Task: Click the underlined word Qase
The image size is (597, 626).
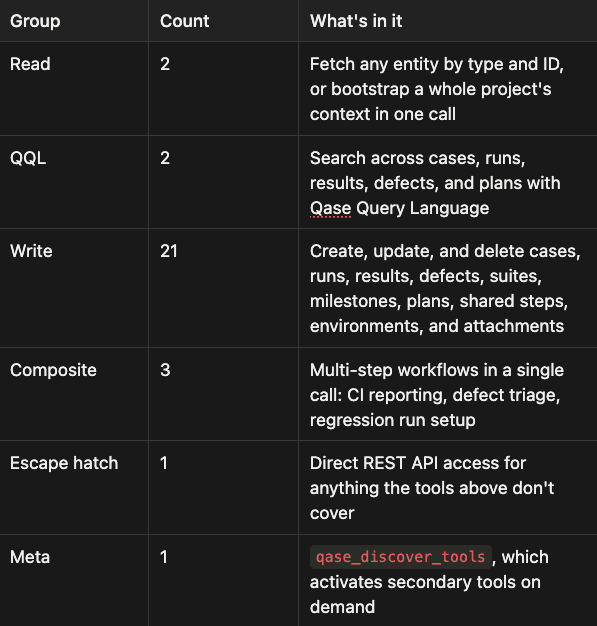Action: pos(331,208)
